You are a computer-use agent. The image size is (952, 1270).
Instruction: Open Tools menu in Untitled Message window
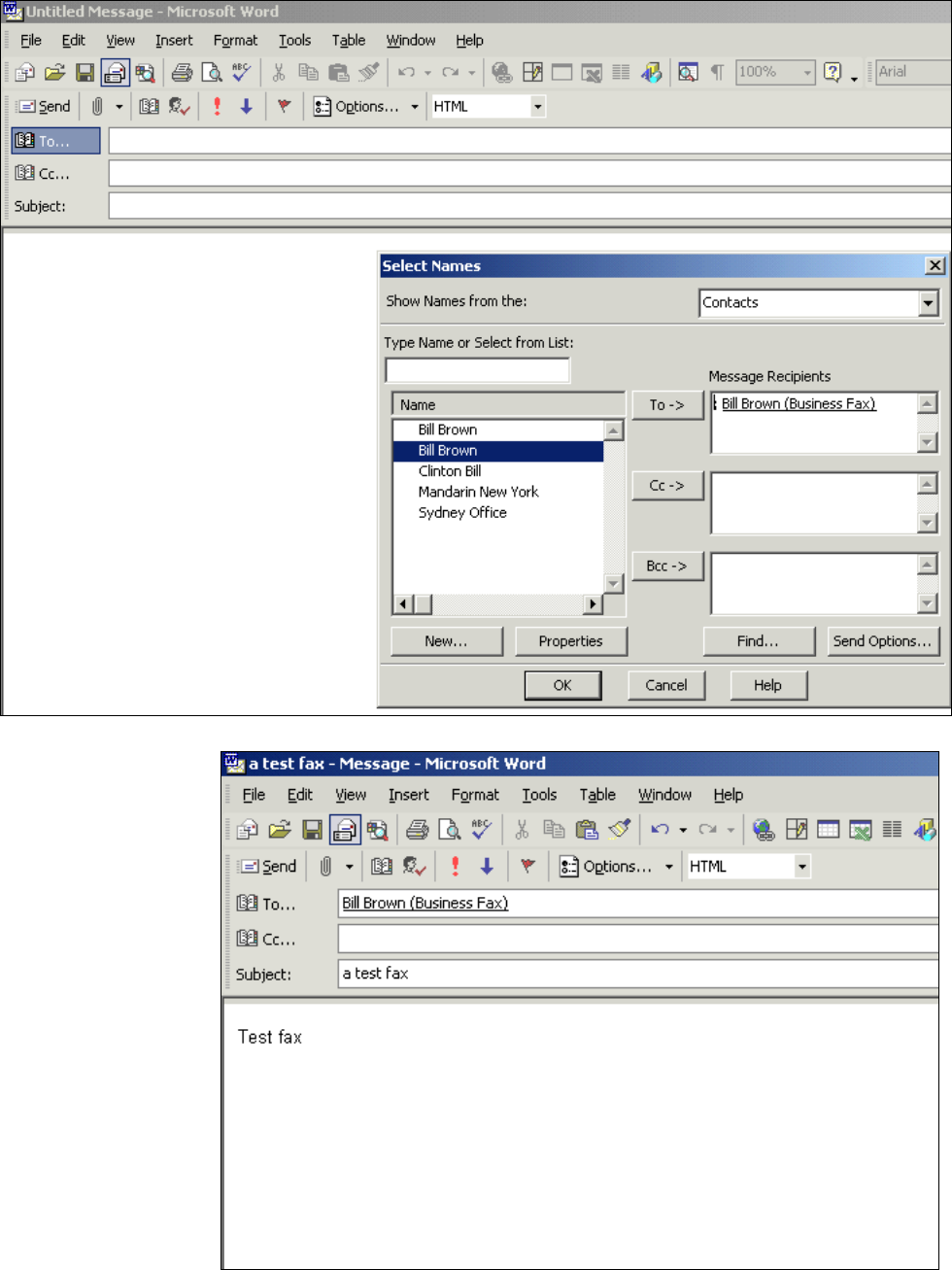(x=295, y=40)
